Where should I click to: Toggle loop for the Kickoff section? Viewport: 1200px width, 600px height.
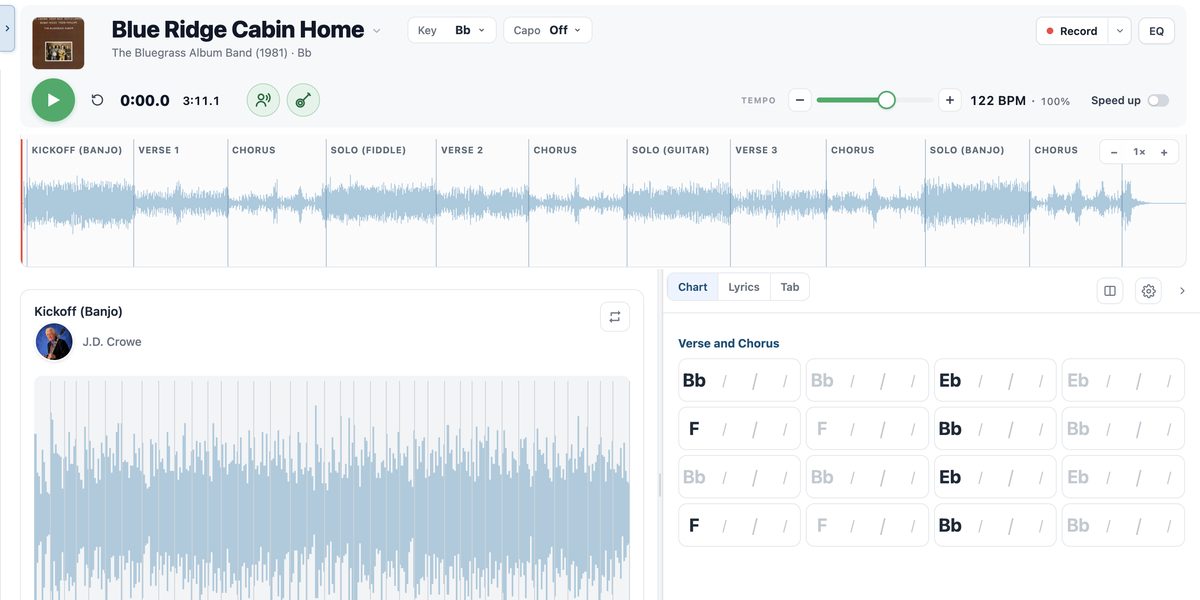tap(615, 317)
